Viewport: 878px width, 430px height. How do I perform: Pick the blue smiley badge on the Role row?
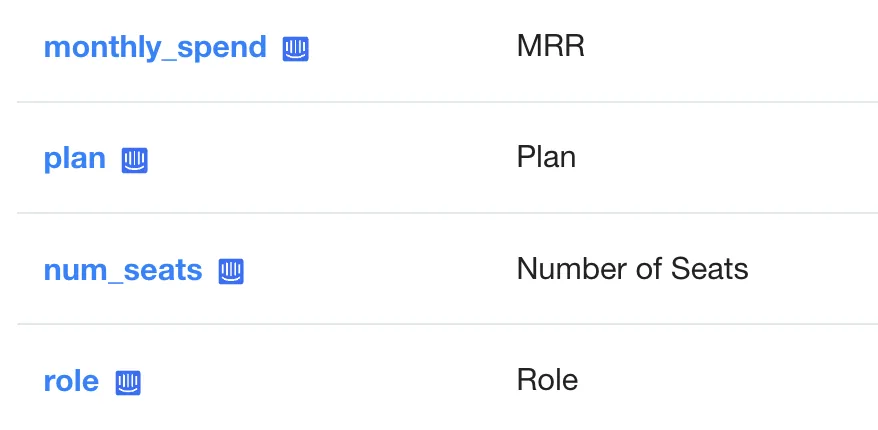pyautogui.click(x=128, y=383)
